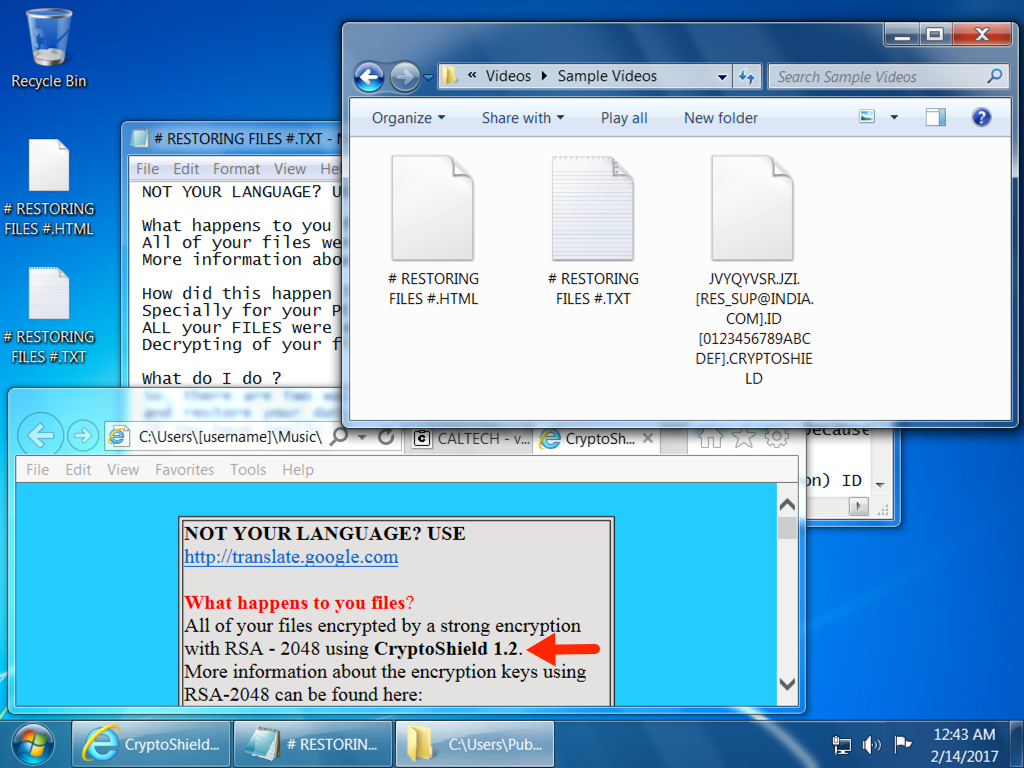1024x768 pixels.
Task: Click New folder in Explorer toolbar
Action: tap(720, 118)
